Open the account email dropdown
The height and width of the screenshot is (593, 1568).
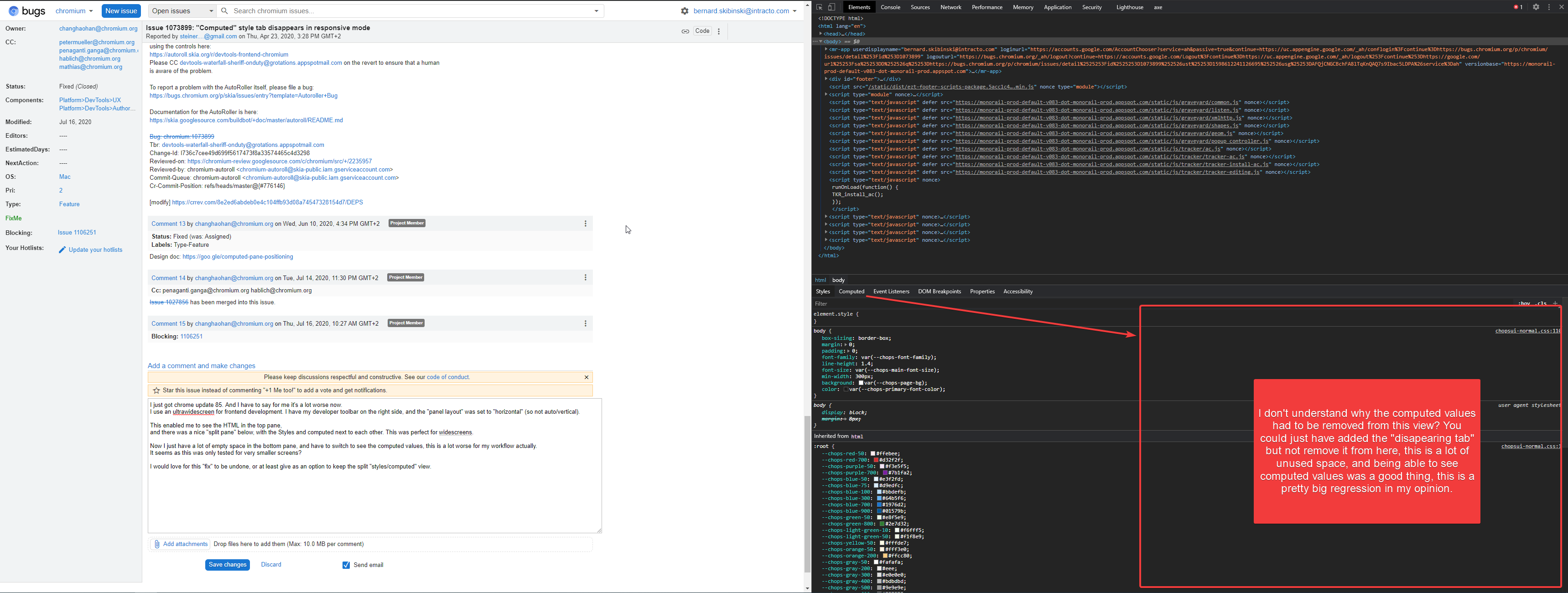(745, 11)
